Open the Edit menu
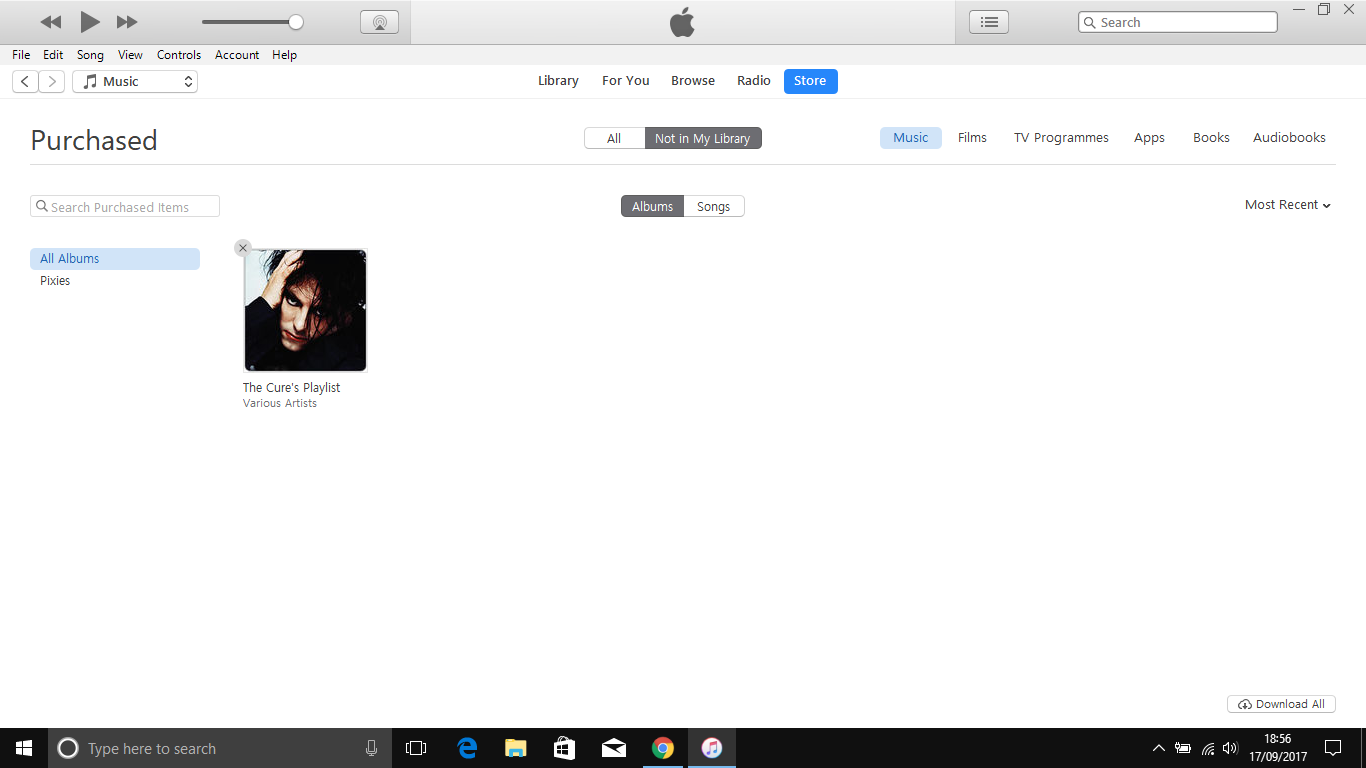Image resolution: width=1366 pixels, height=768 pixels. [x=53, y=55]
